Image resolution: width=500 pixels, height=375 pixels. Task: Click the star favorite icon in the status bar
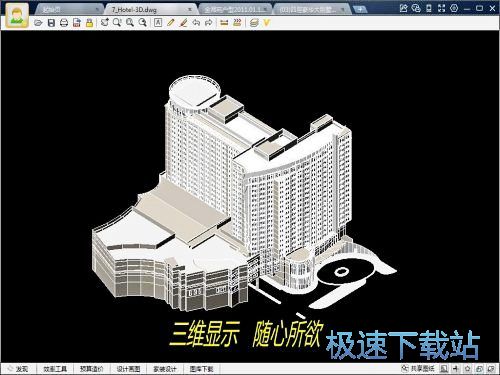click(467, 369)
